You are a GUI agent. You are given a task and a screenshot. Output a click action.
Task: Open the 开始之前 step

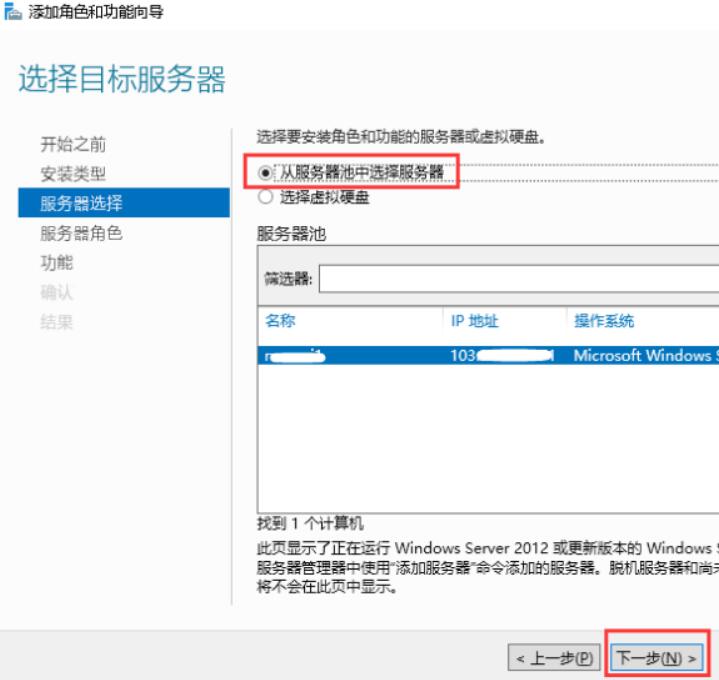point(73,144)
